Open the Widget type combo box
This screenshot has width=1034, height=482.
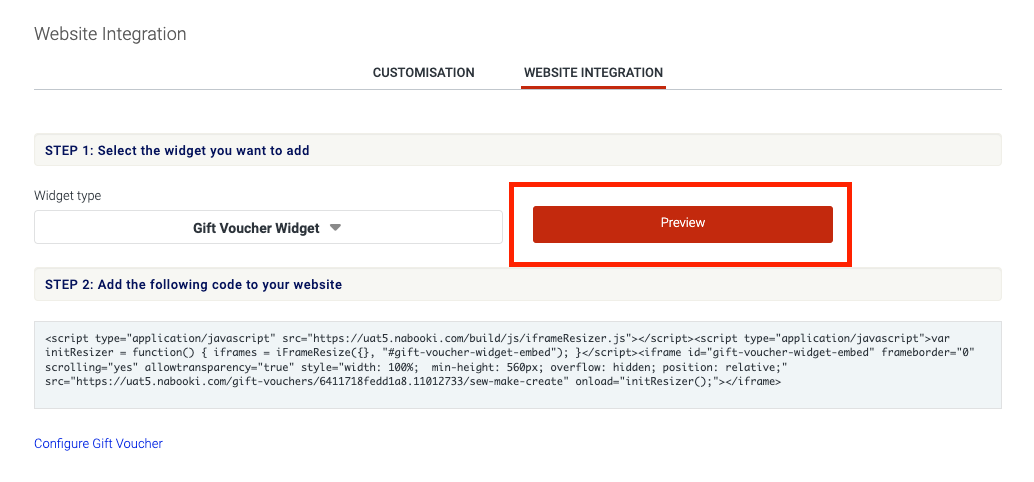pos(268,227)
